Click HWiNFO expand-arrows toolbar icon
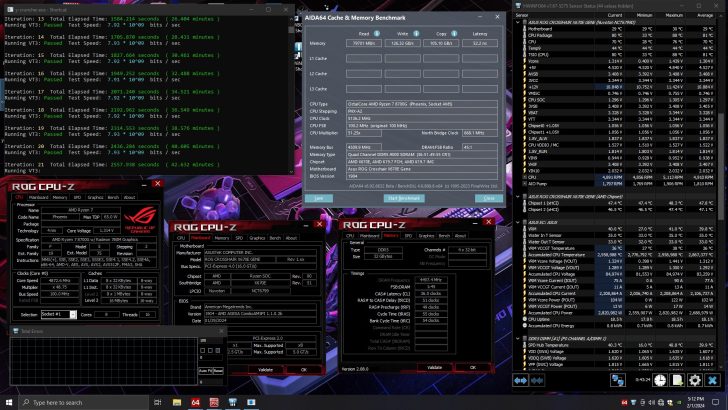Viewport: 728px width, 410px height. point(520,380)
